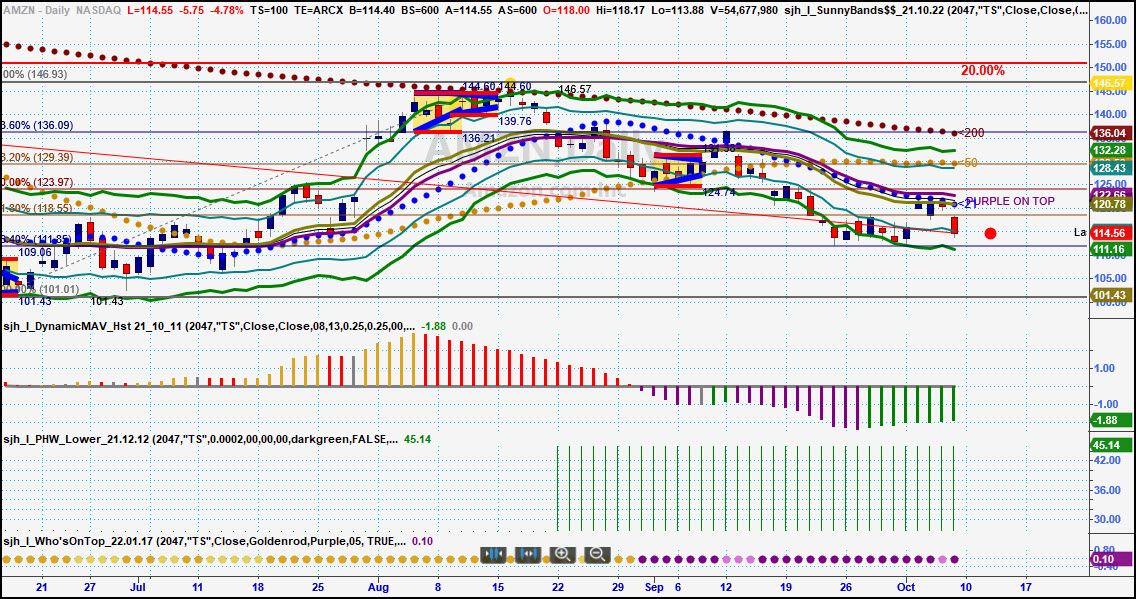Click the 3.60% (136.09) Fibonacci label
The image size is (1136, 599).
pos(37,125)
